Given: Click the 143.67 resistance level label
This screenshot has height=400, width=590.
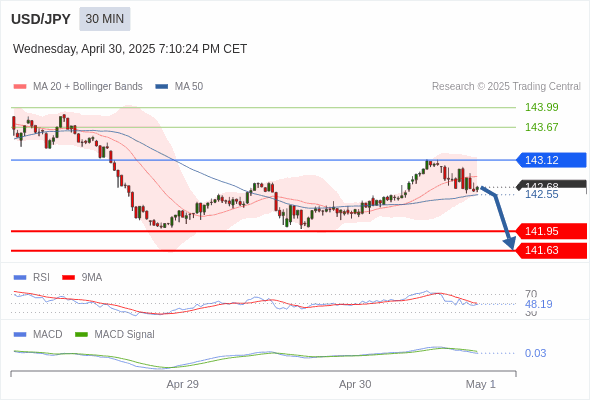Looking at the screenshot, I should (541, 127).
